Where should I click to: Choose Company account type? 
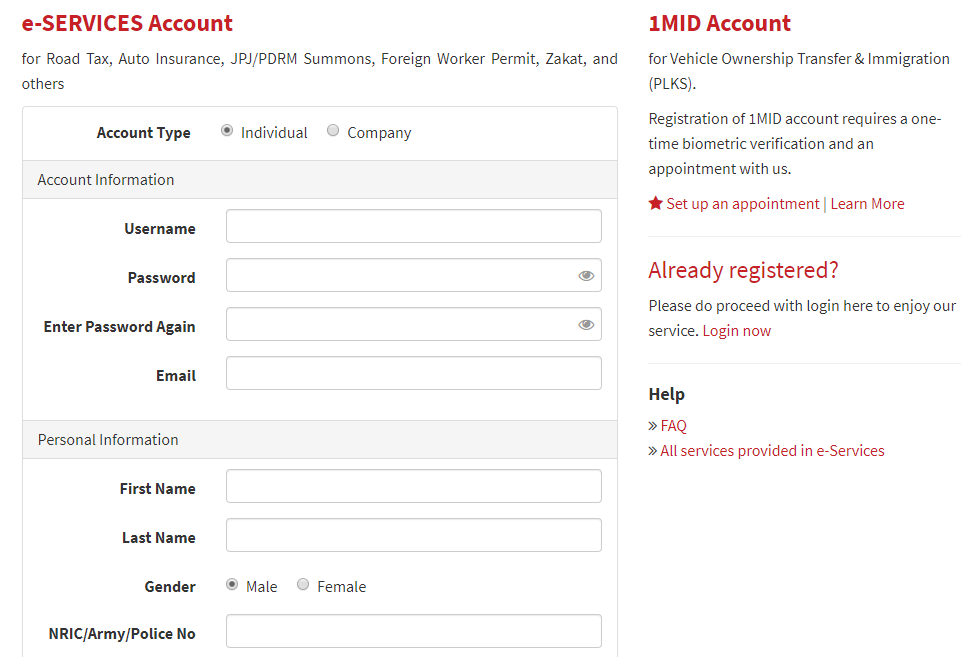[333, 131]
